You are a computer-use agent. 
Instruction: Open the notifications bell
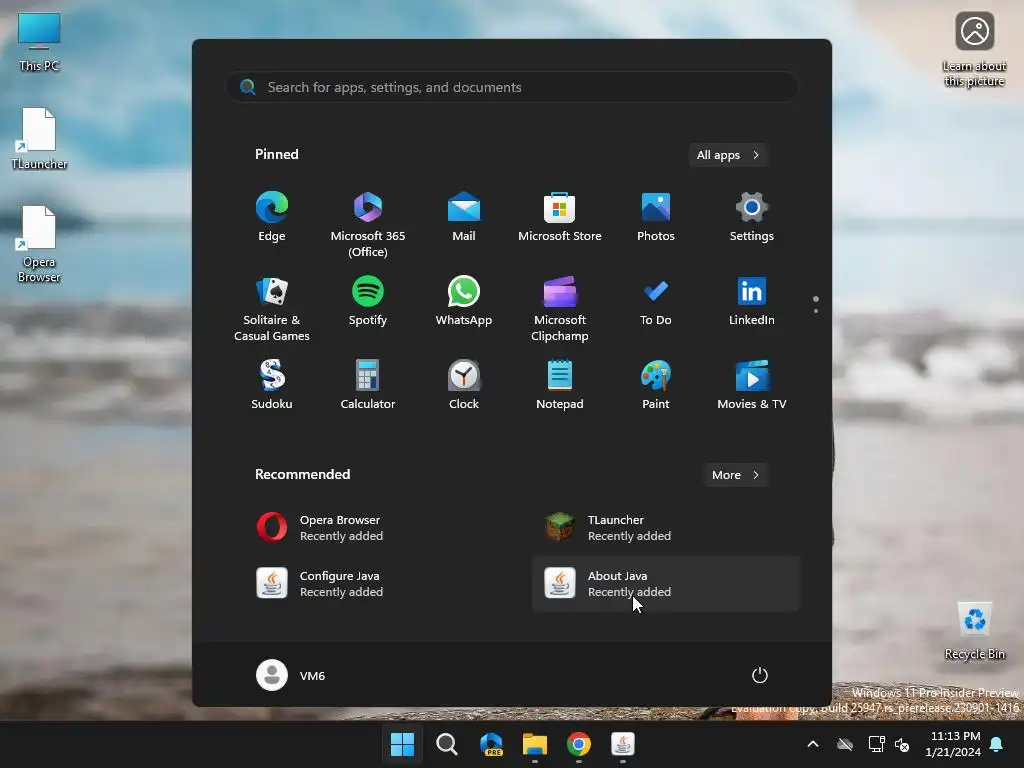997,744
